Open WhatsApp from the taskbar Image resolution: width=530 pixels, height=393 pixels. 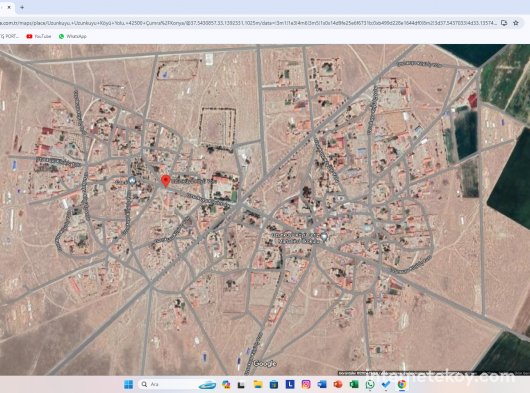pos(370,384)
